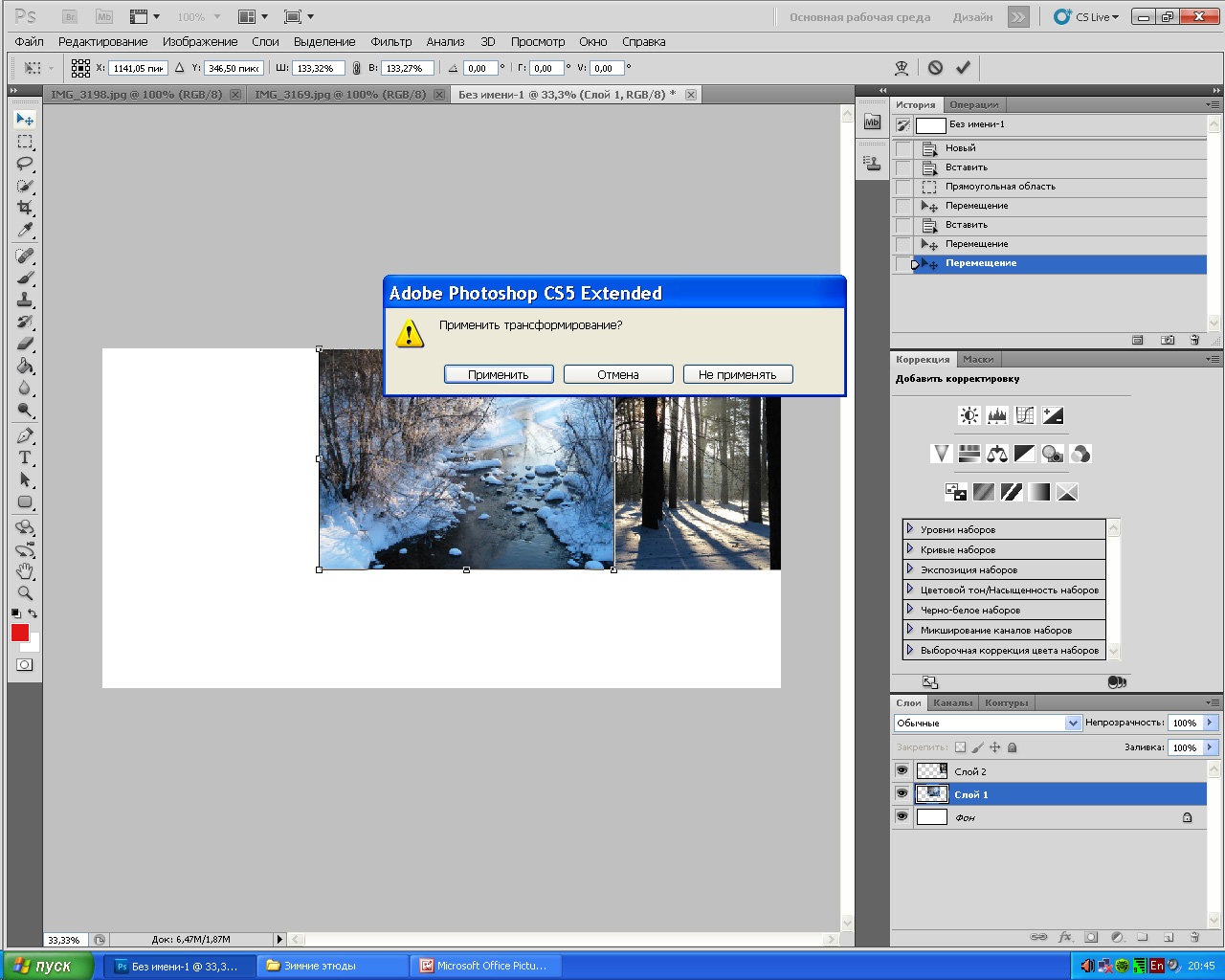Click the пуск Start button

click(47, 966)
